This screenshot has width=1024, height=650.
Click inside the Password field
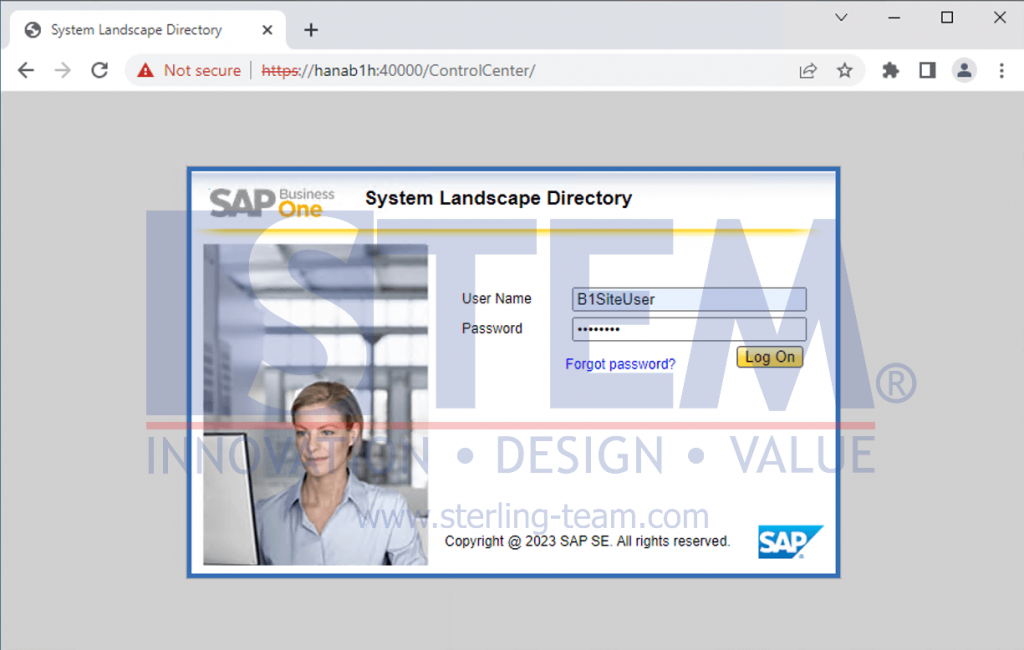(688, 328)
